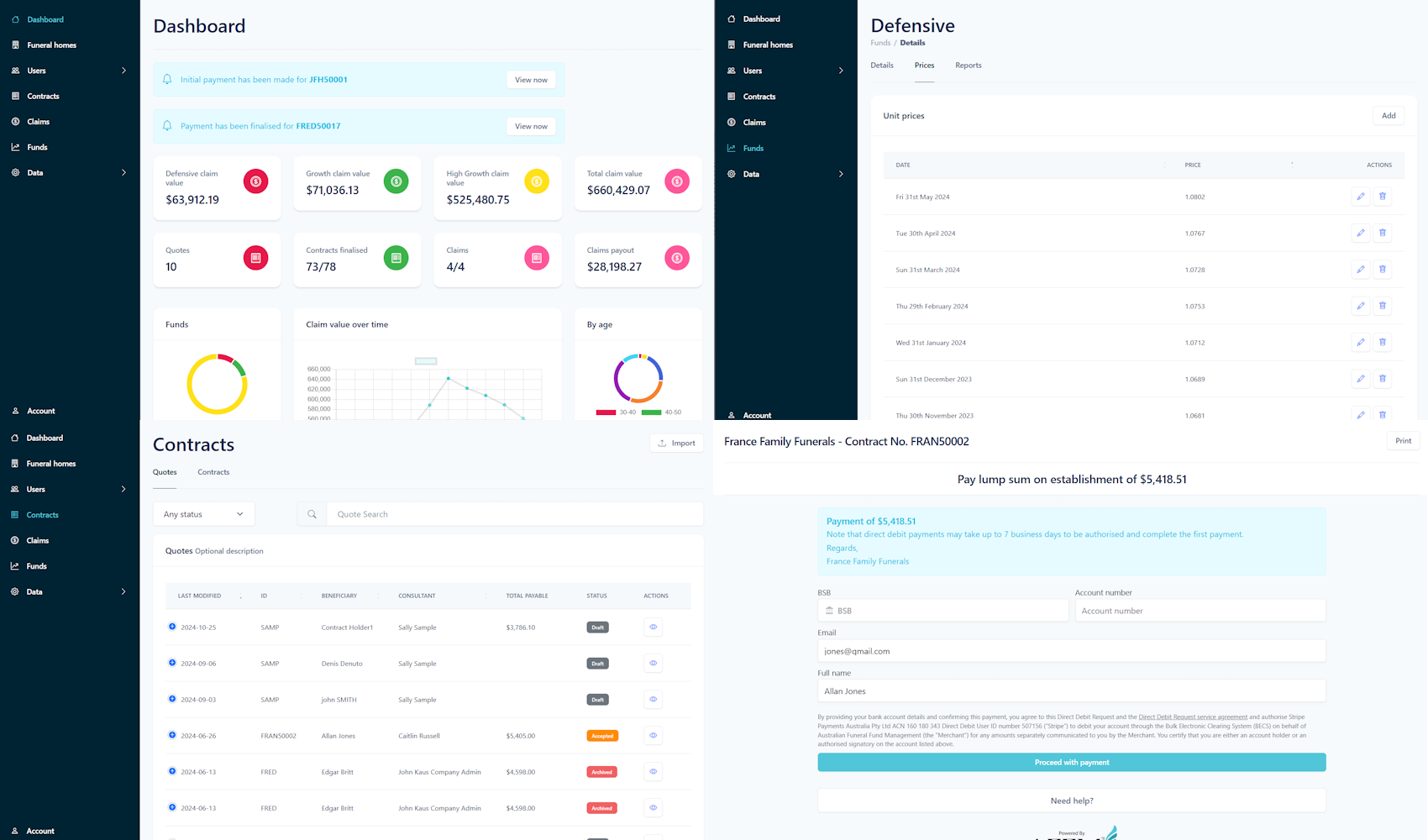Click Proceed with payment
This screenshot has height=840, width=1428.
point(1072,762)
